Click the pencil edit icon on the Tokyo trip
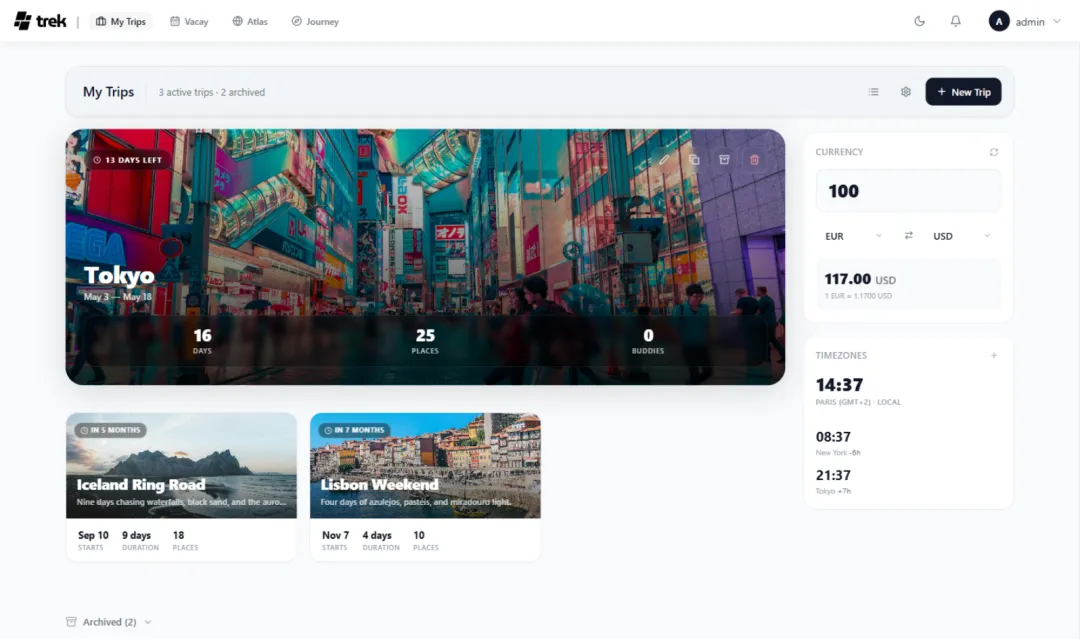 pyautogui.click(x=664, y=160)
